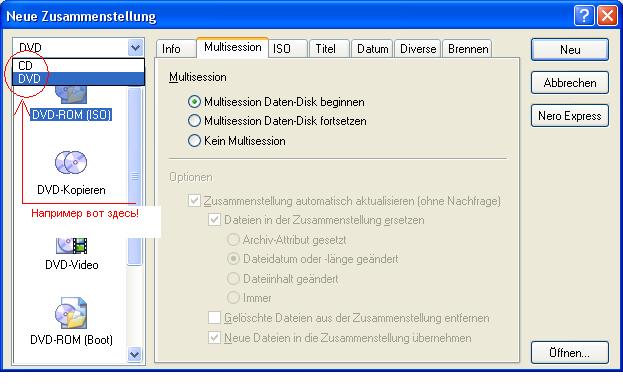Viewport: 623px width, 384px height.
Task: Select Dateiinhalt geändert radio button
Action: tap(233, 279)
